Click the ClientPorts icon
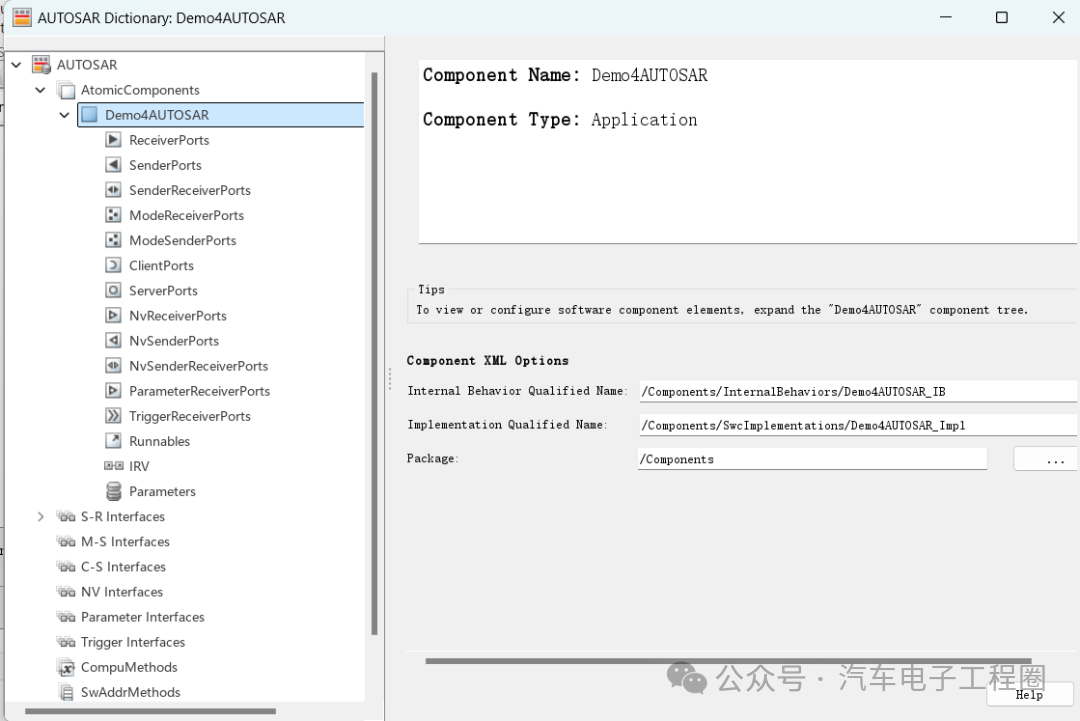The image size is (1080, 721). (114, 265)
